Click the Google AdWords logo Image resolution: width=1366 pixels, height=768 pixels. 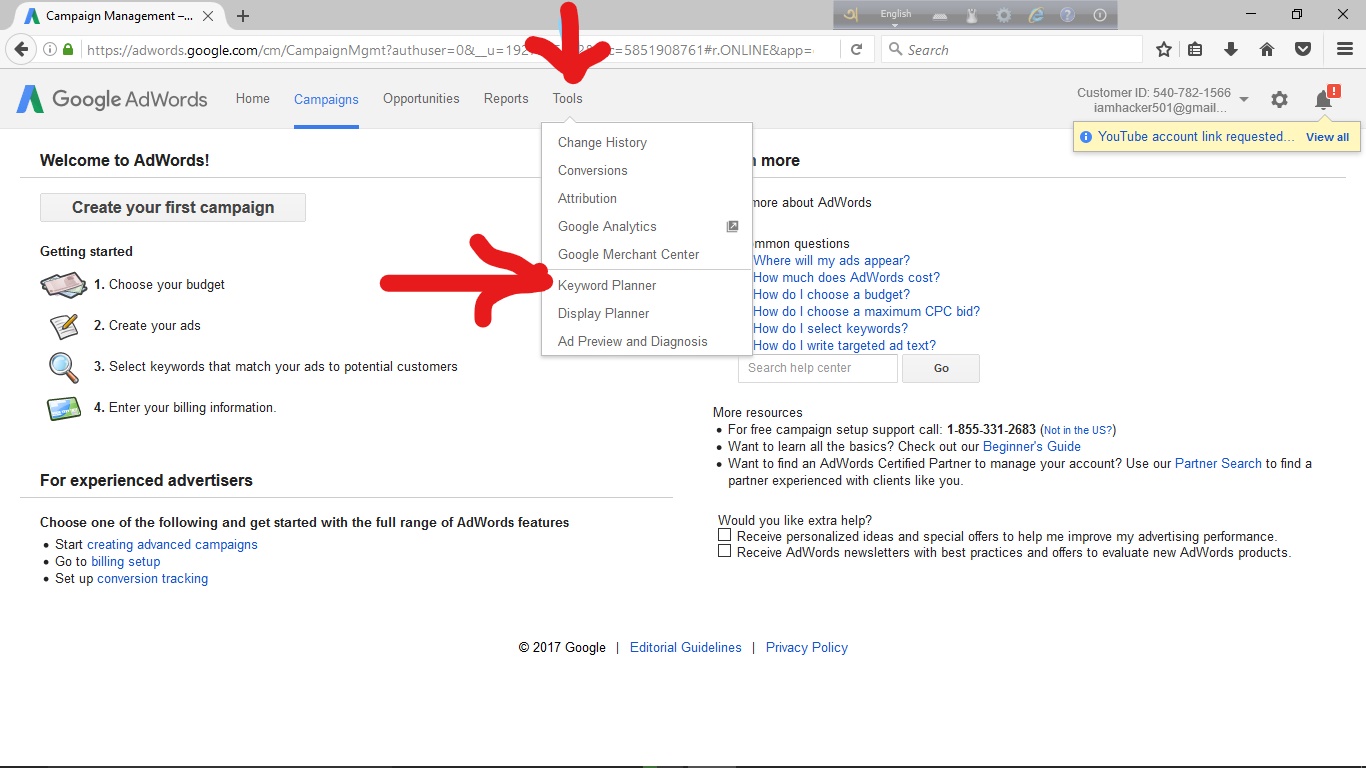click(112, 99)
